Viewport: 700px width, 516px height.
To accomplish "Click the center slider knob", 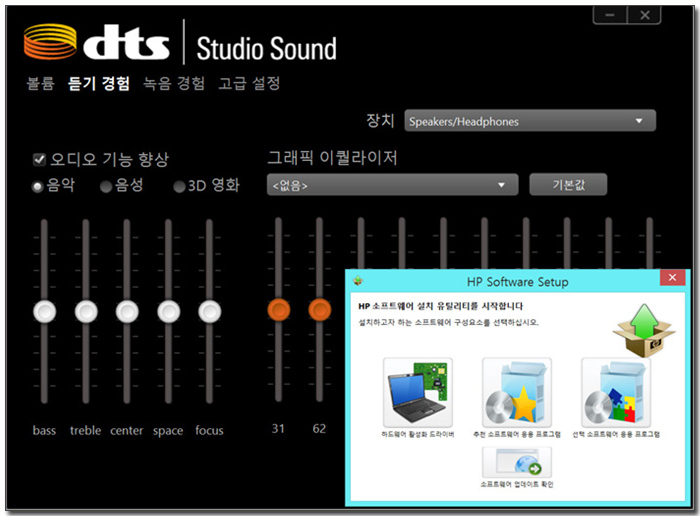I will [x=127, y=311].
